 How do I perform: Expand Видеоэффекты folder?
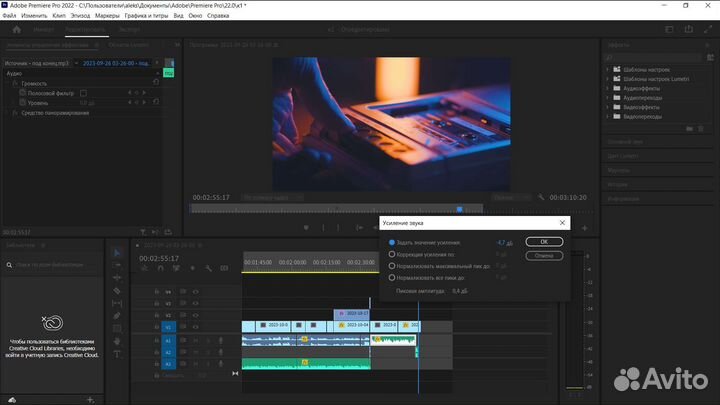coord(608,107)
